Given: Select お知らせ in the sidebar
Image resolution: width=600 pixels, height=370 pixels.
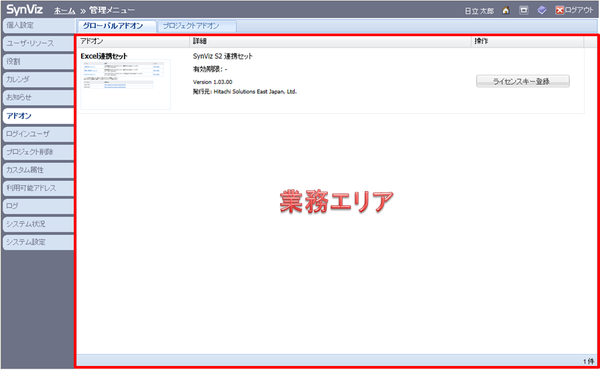Looking at the screenshot, I should (x=38, y=97).
